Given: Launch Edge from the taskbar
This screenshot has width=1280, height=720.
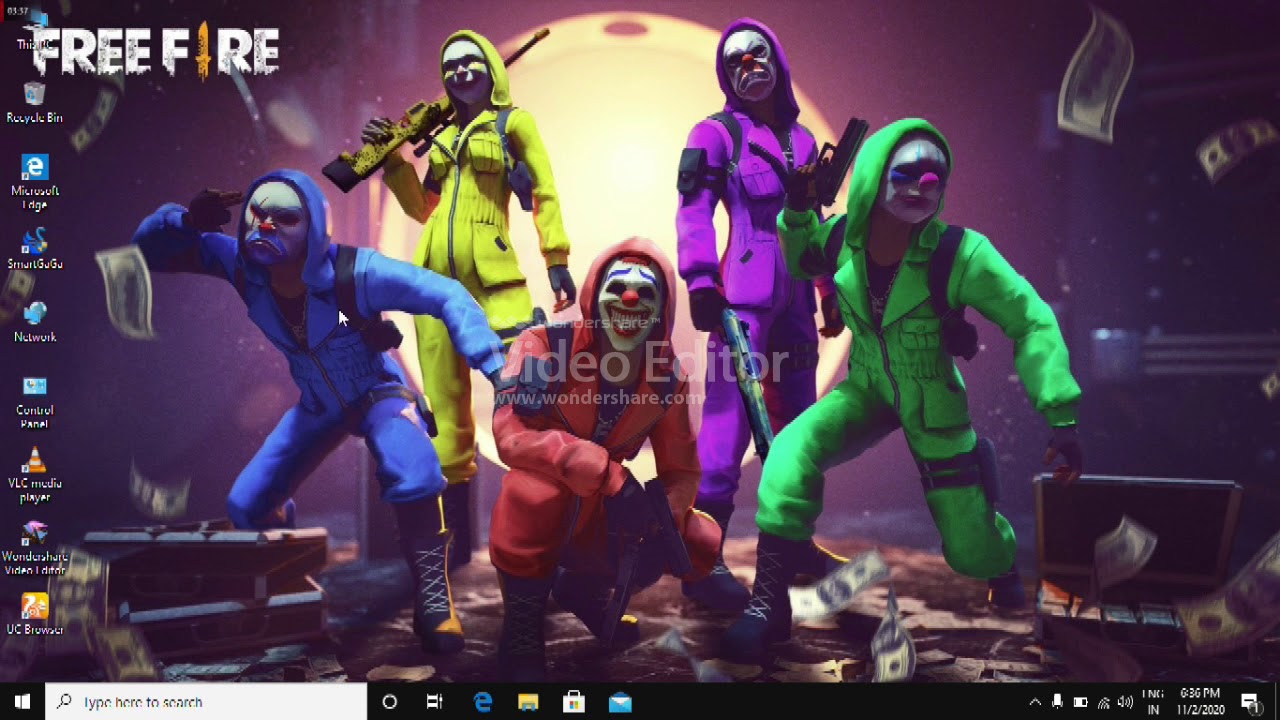Looking at the screenshot, I should point(482,702).
